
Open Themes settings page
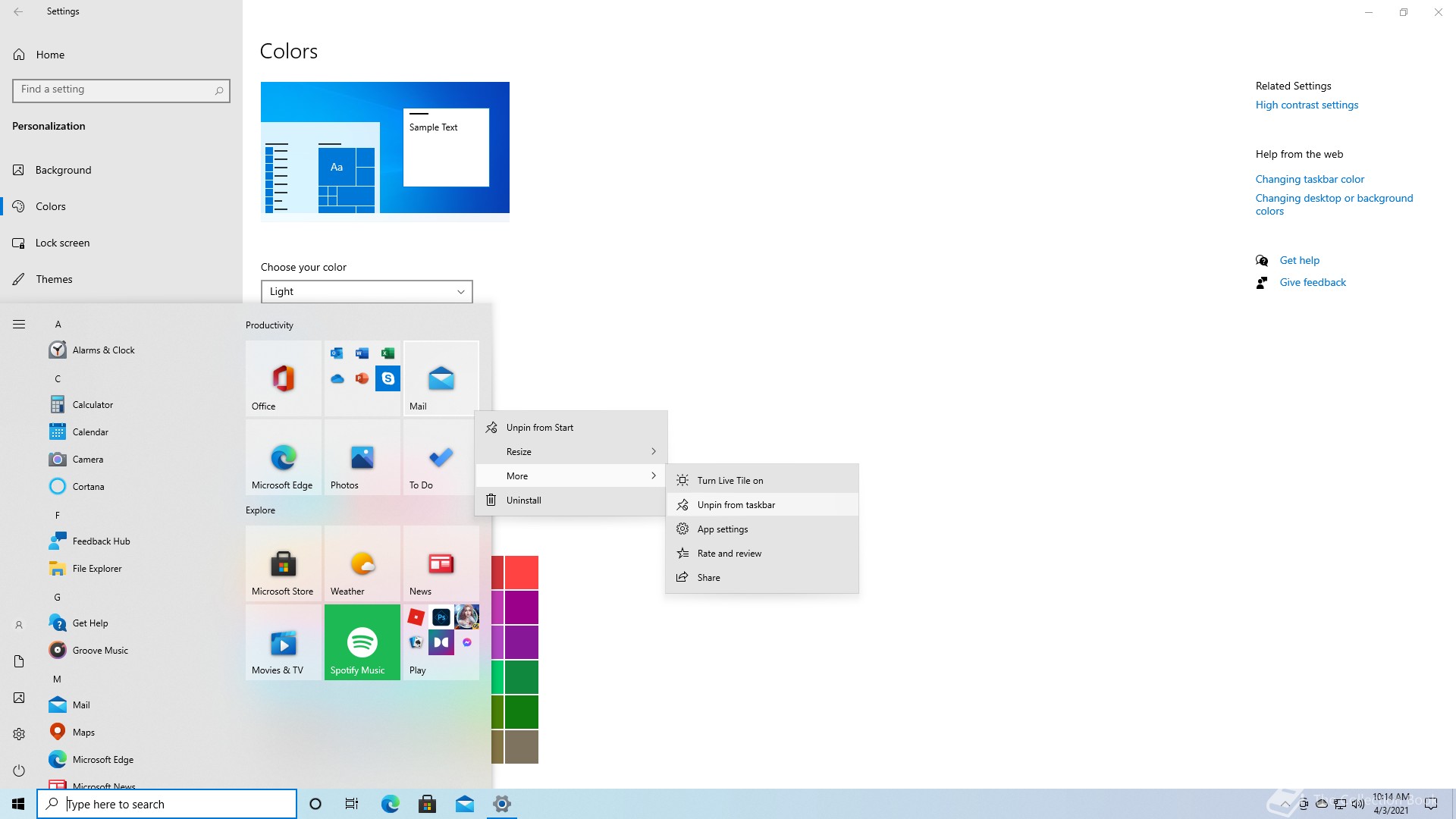coord(121,279)
